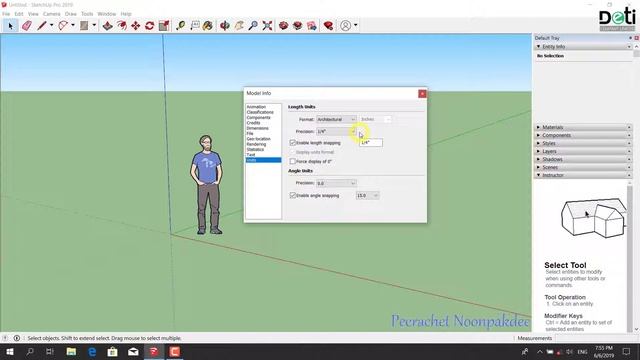Open Extension Warehouse from the toolbar
This screenshot has width=640, height=360.
tap(298, 26)
